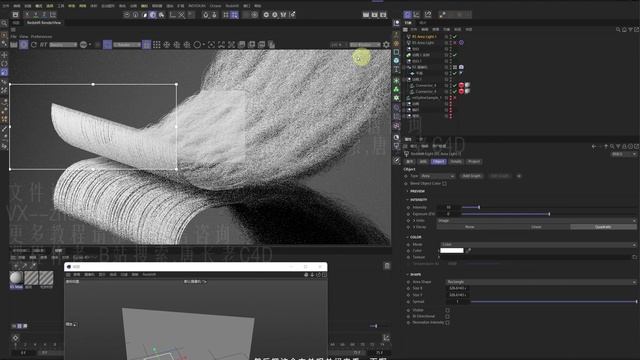
Task: Start IPR render play button
Action: [x=24, y=44]
